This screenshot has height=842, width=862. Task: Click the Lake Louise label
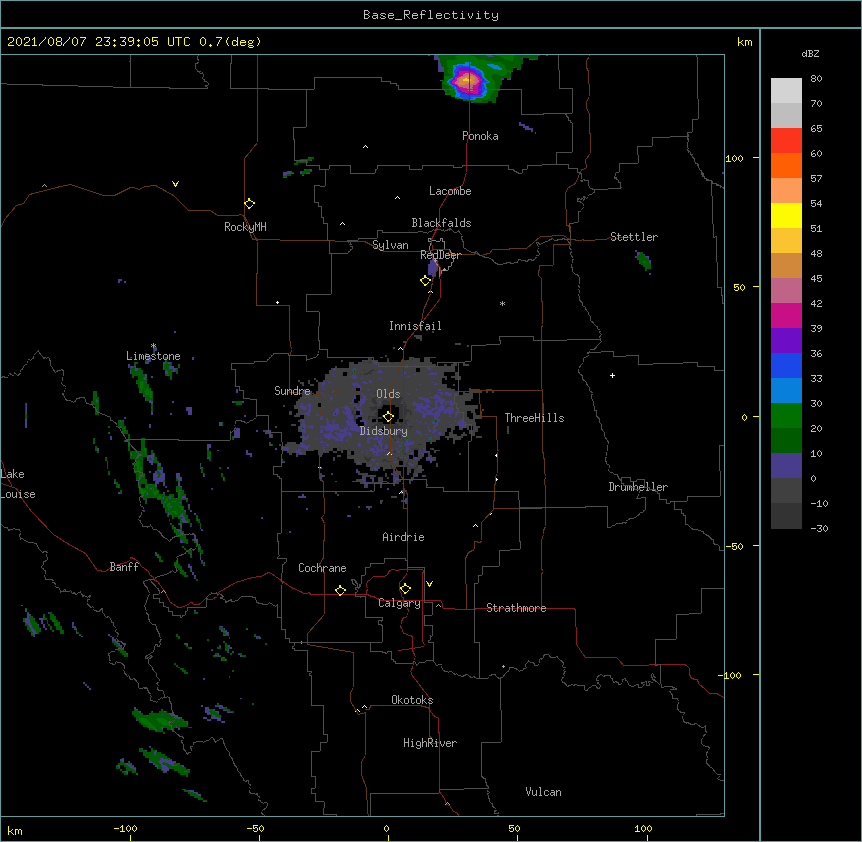click(18, 484)
